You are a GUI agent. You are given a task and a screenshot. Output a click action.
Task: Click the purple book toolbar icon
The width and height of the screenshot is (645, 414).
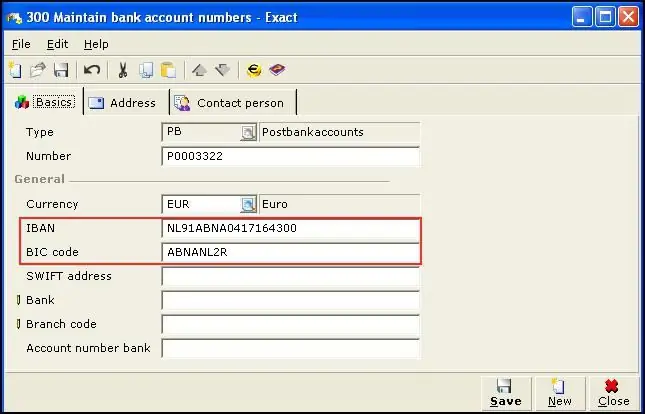pyautogui.click(x=277, y=70)
